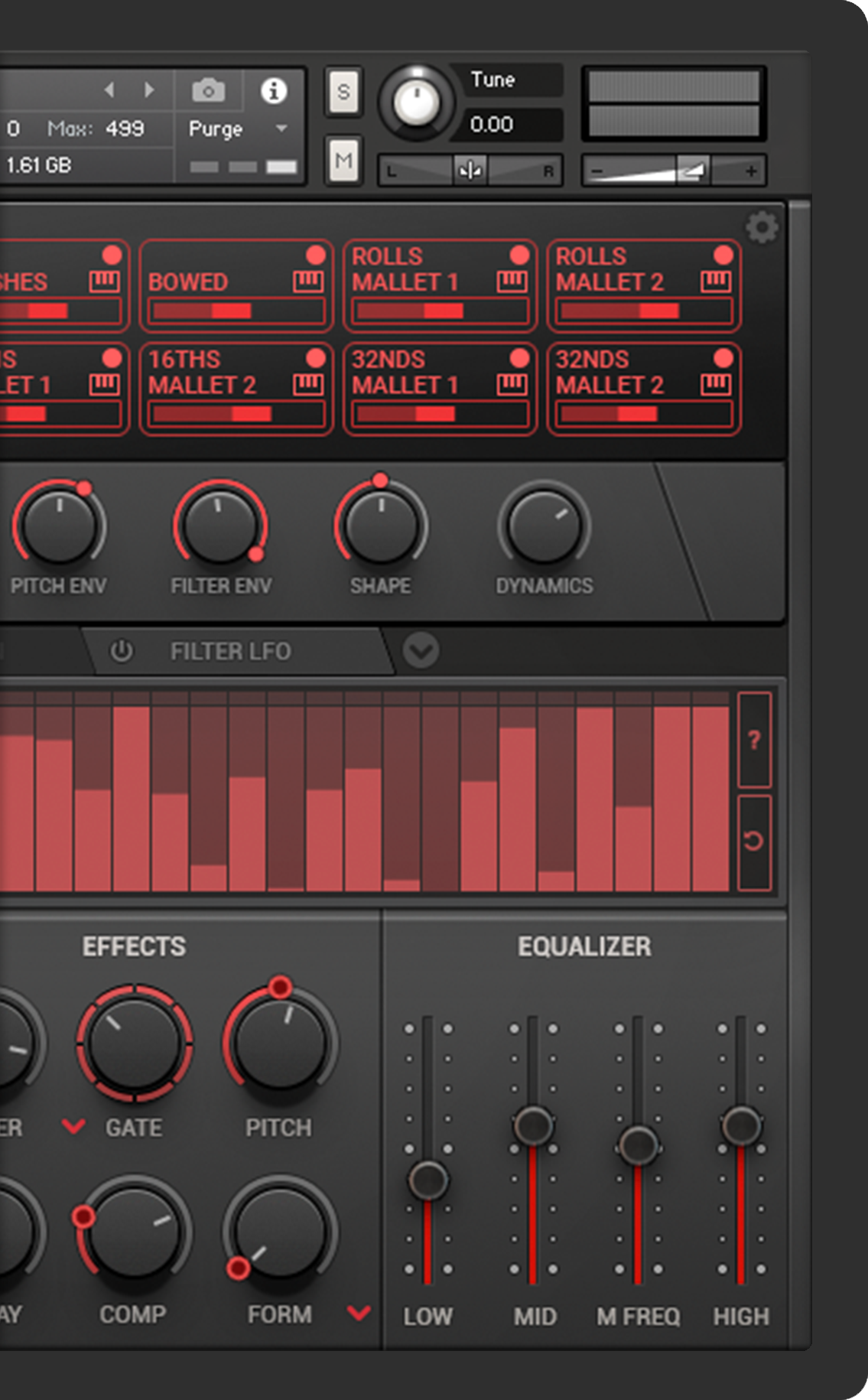Click the MID equalizer fader handle

(533, 1126)
